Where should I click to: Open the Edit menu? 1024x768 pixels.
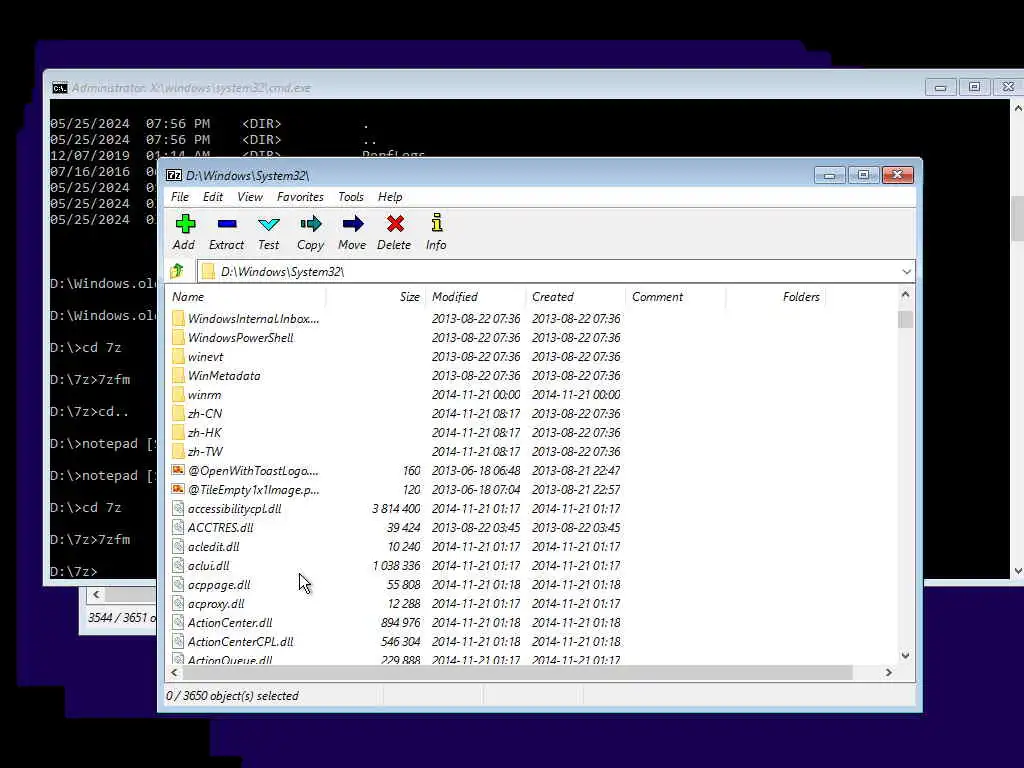point(213,197)
